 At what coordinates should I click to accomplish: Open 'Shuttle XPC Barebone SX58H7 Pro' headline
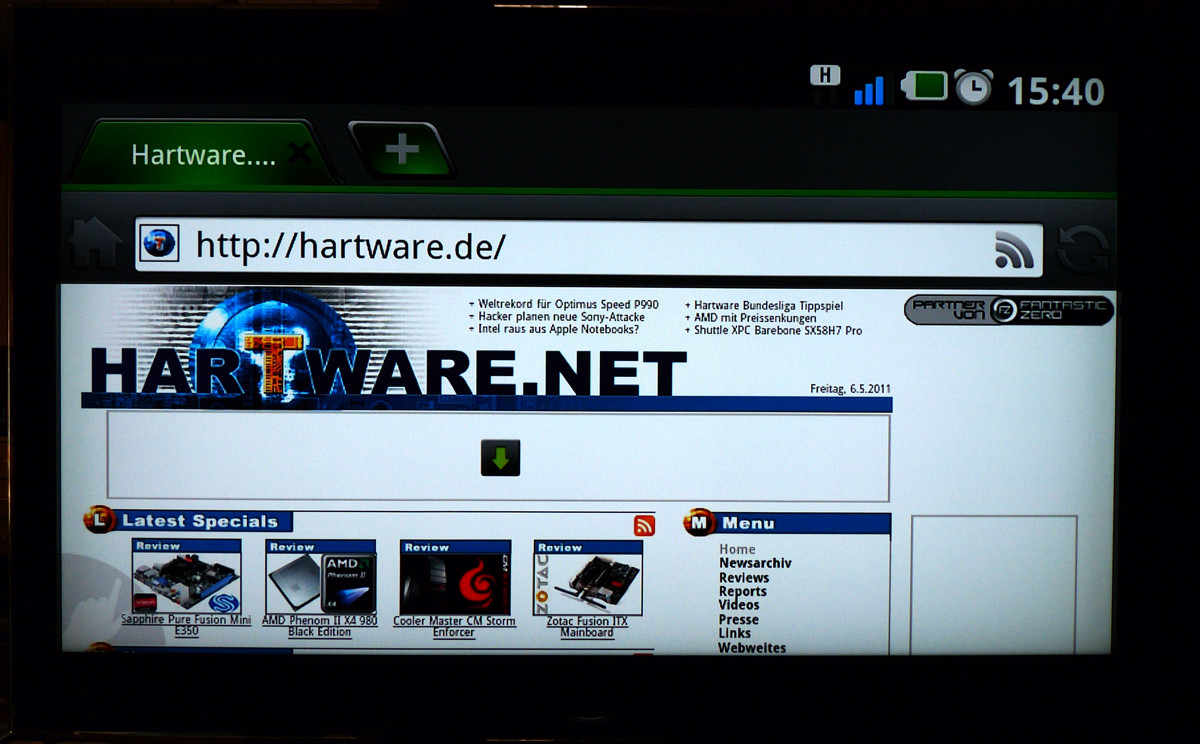click(x=777, y=331)
